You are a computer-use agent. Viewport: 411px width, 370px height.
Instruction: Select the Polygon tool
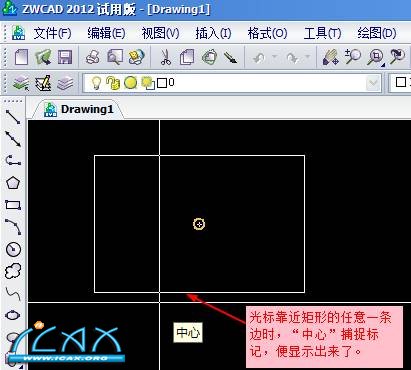point(13,183)
